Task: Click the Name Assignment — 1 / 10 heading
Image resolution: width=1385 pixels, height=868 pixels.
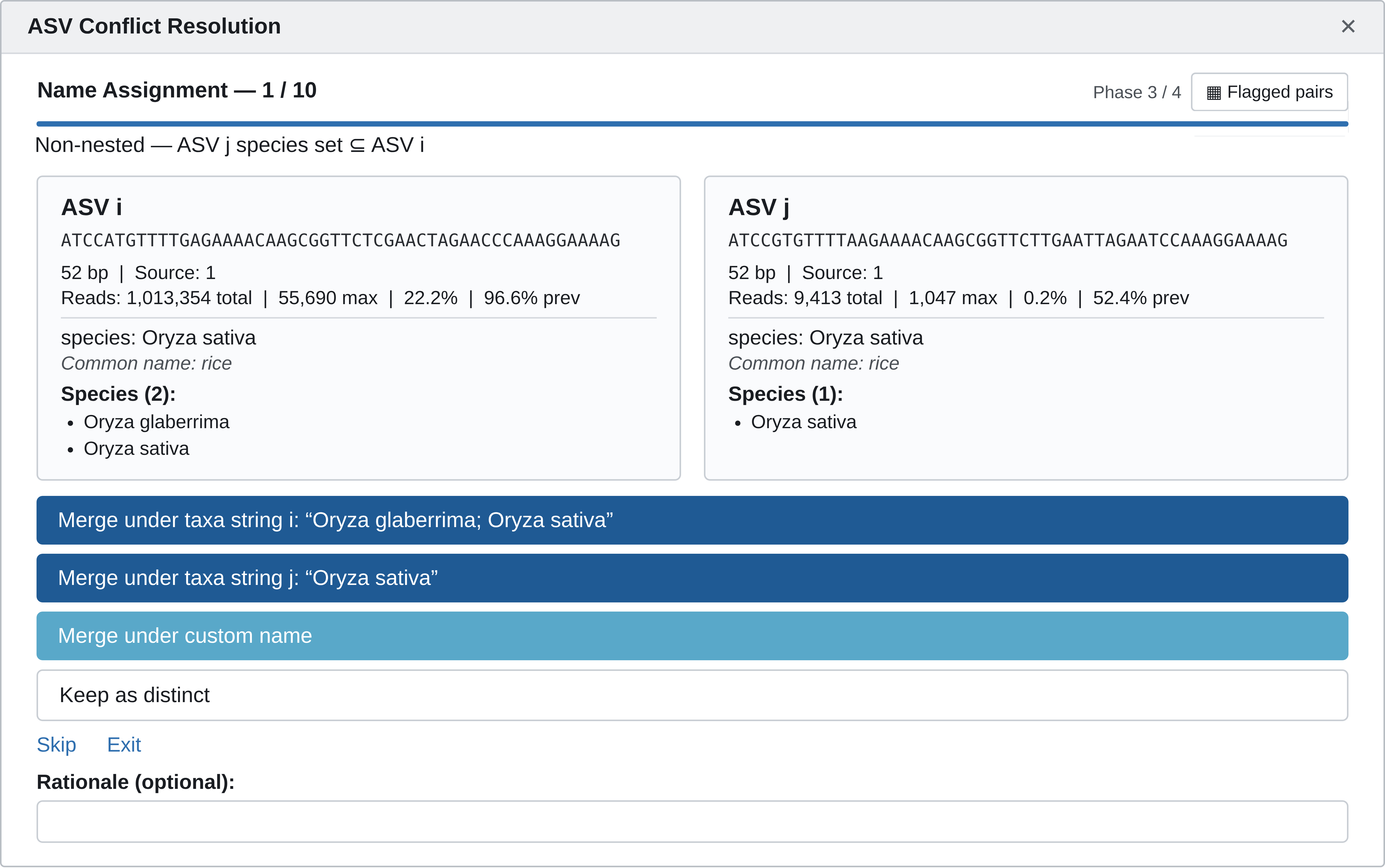Action: tap(177, 90)
